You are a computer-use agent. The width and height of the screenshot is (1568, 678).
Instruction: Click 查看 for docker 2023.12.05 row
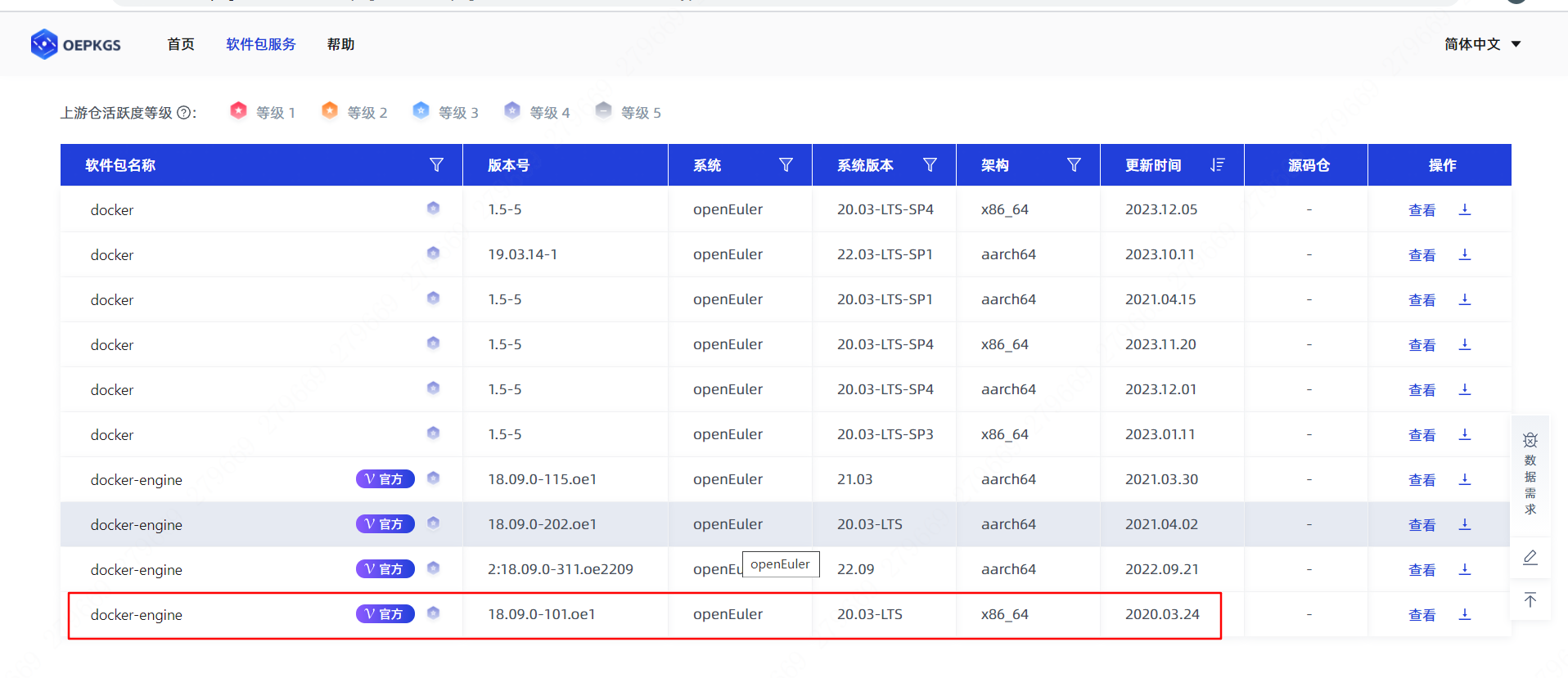tap(1422, 210)
